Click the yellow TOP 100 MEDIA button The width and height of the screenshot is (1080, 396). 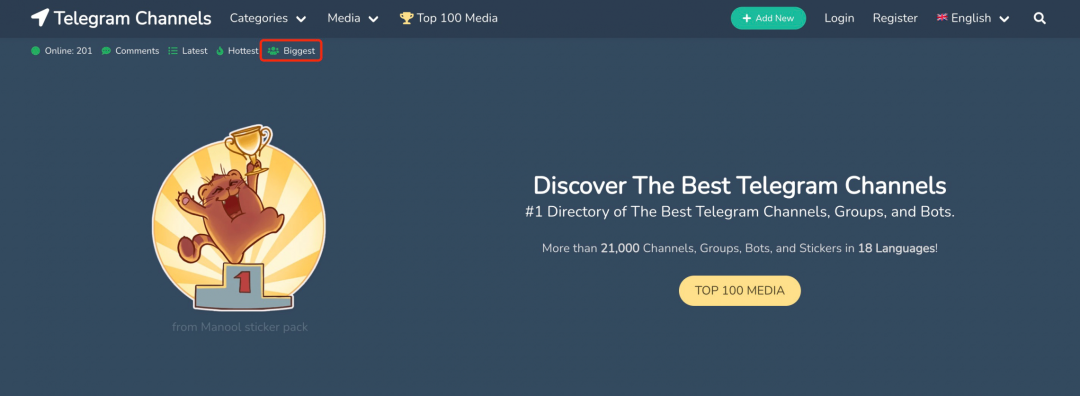tap(740, 291)
